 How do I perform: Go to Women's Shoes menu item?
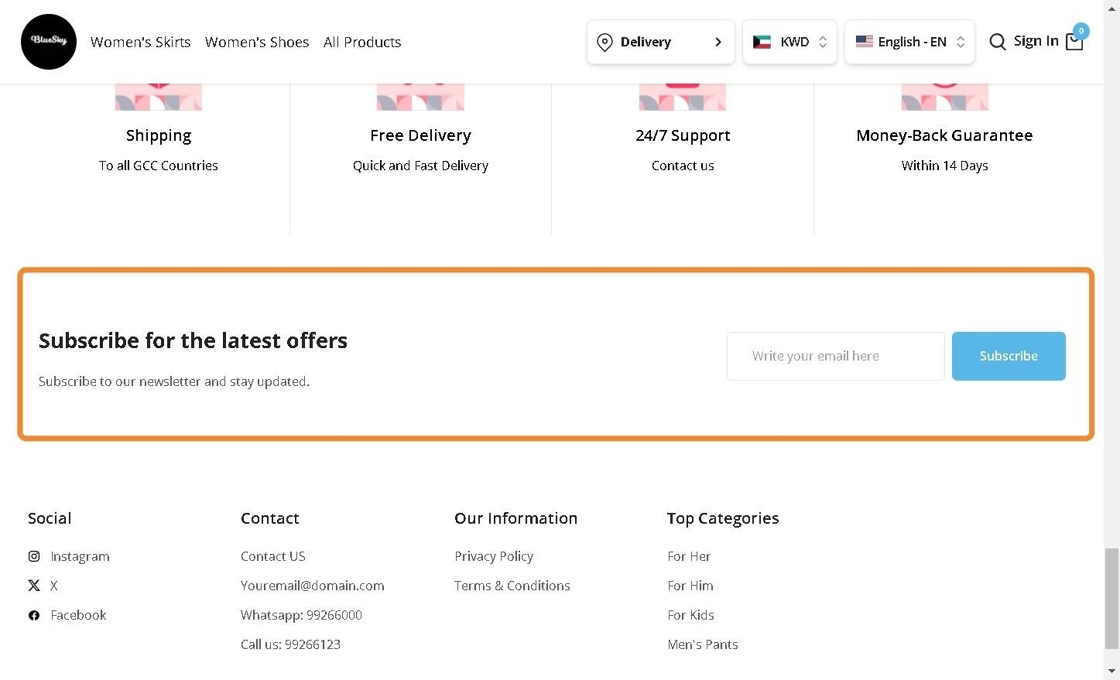click(x=257, y=42)
